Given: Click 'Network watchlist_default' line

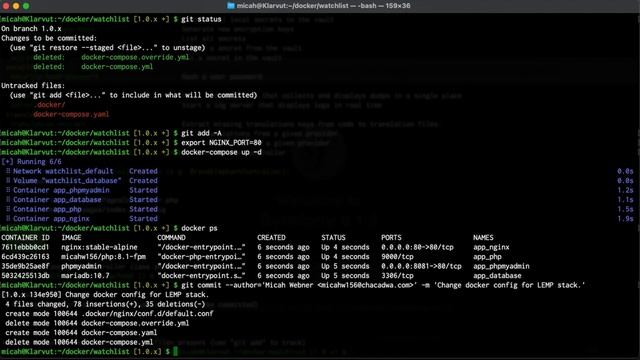Looking at the screenshot, I should point(63,171).
